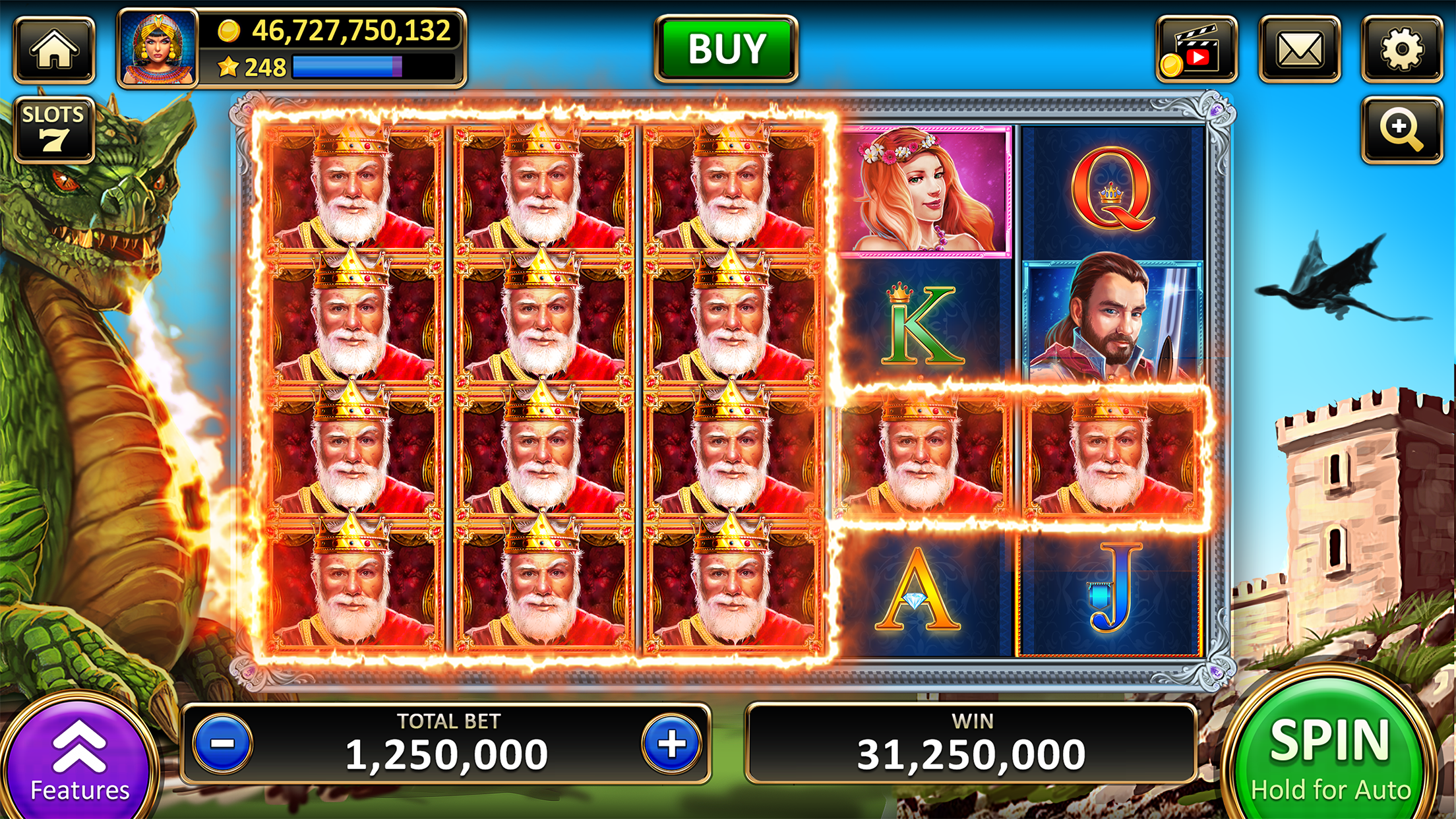Tap the bearded knight symbol
The image size is (1456, 819).
point(1112,322)
